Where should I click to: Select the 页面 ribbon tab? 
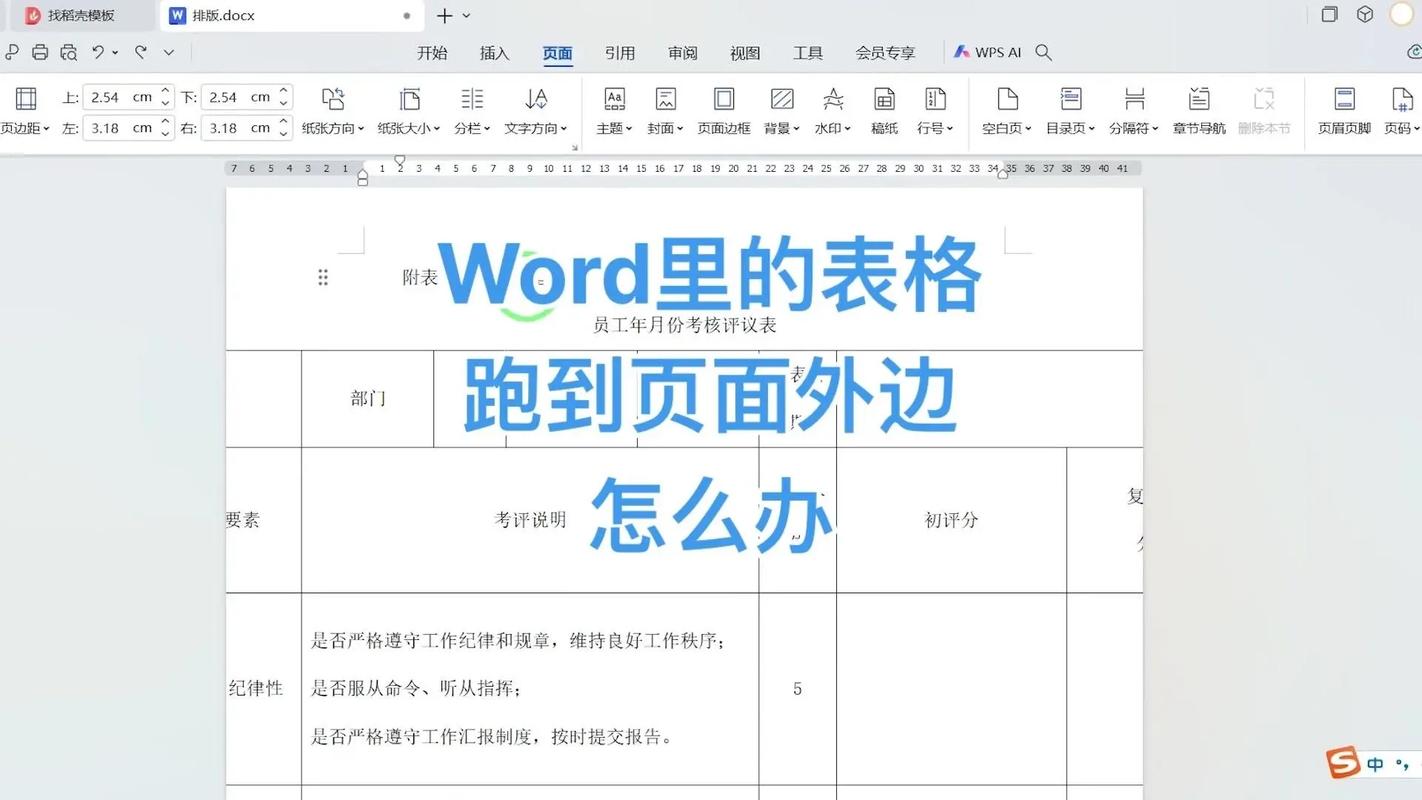coord(557,53)
